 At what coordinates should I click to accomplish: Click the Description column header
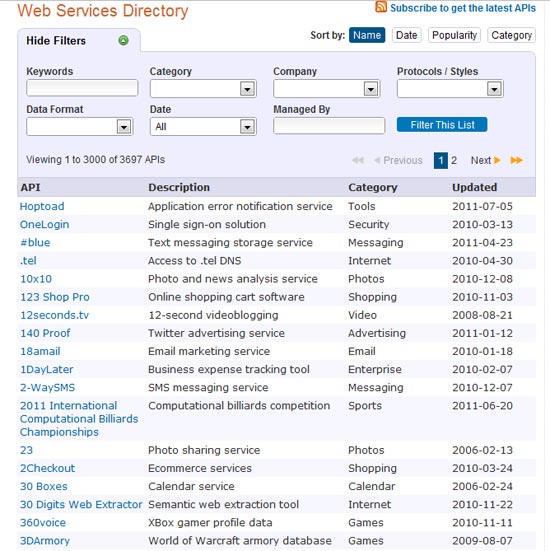[179, 187]
